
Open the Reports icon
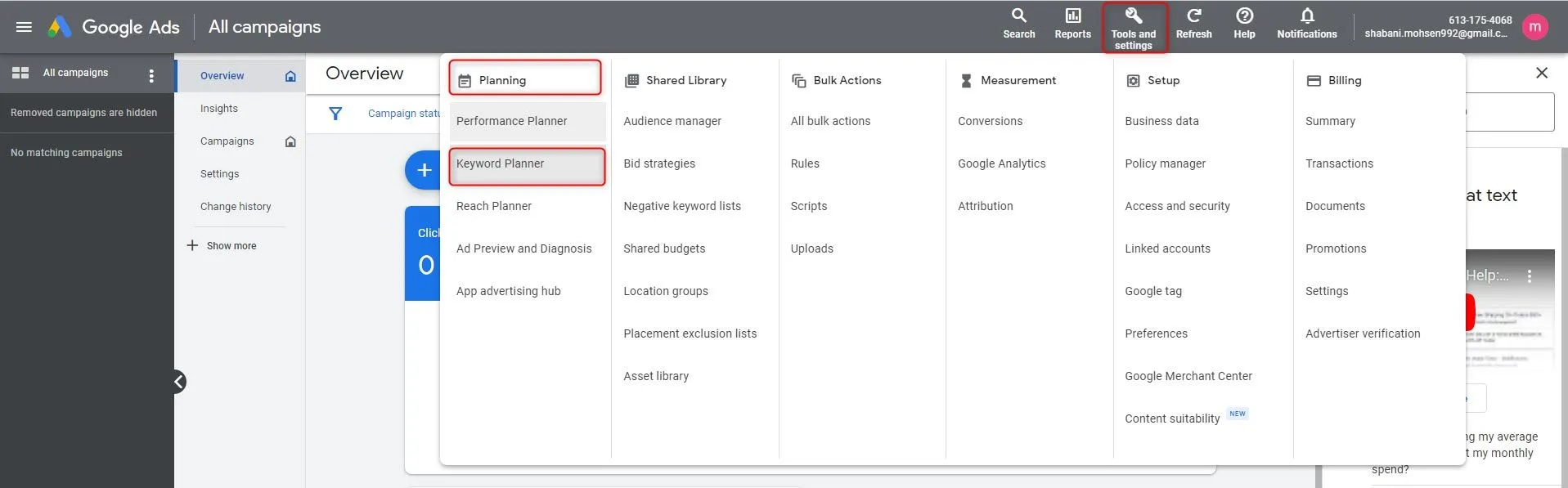[1072, 24]
